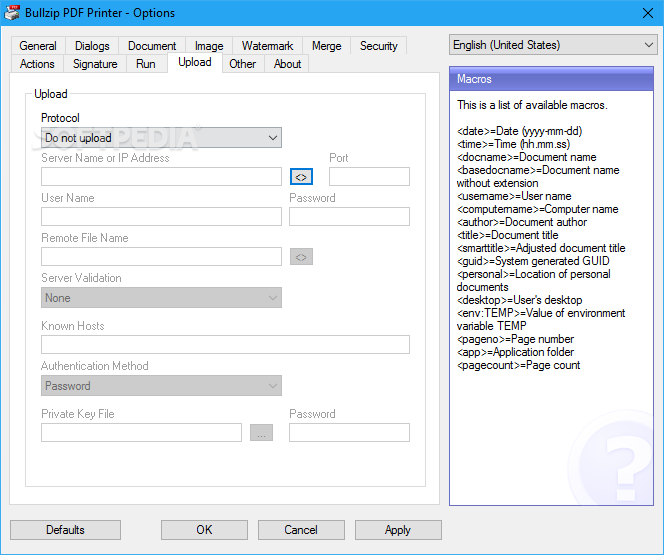Click the <username>=User name macro line
Image resolution: width=664 pixels, height=555 pixels.
[514, 196]
